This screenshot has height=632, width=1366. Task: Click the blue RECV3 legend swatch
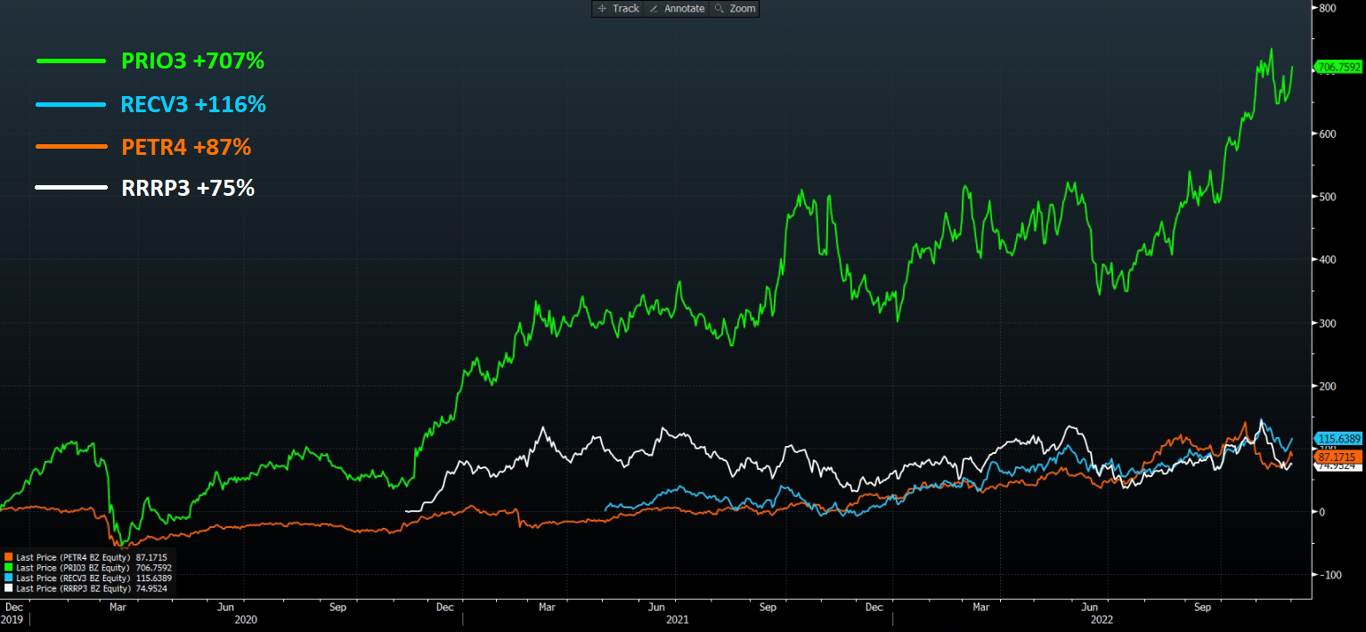9,578
